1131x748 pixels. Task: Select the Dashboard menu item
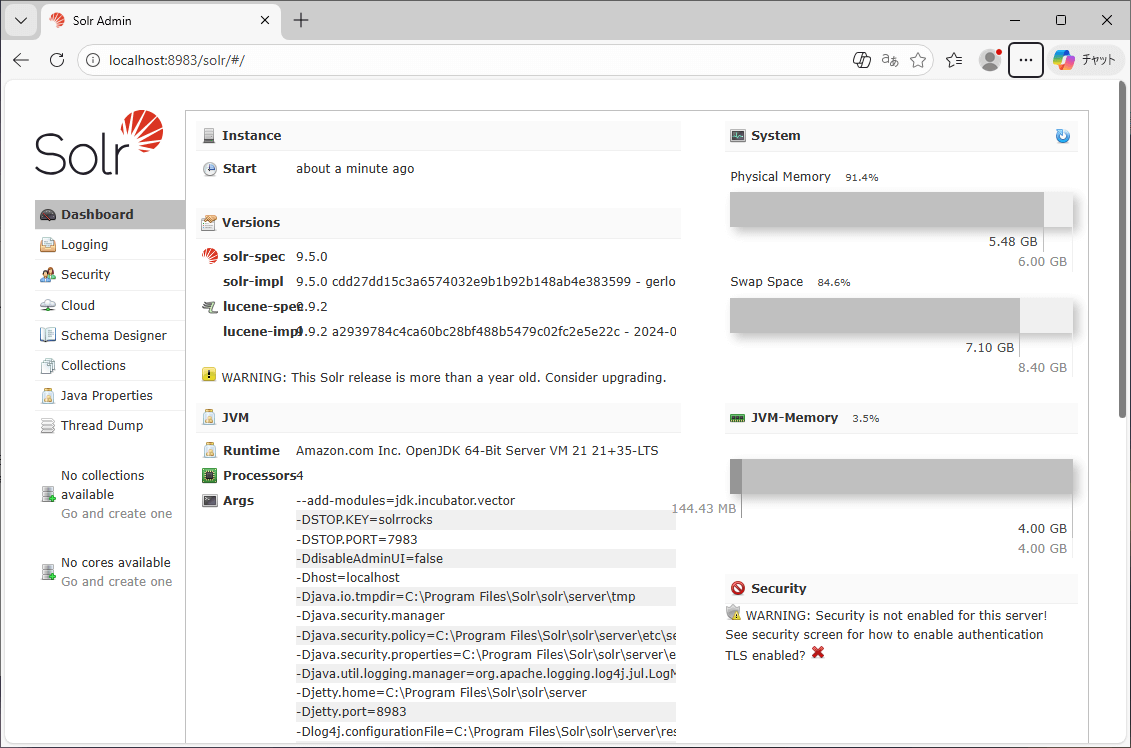click(x=97, y=215)
